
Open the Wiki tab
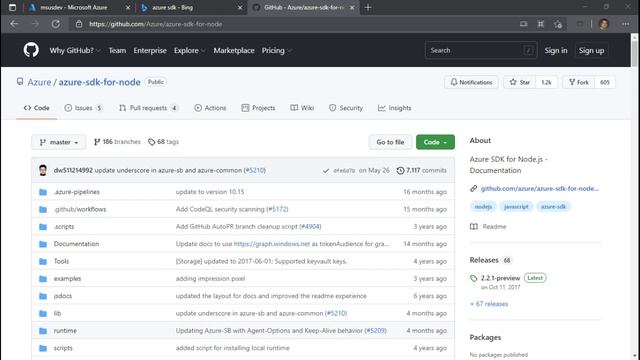tap(302, 108)
